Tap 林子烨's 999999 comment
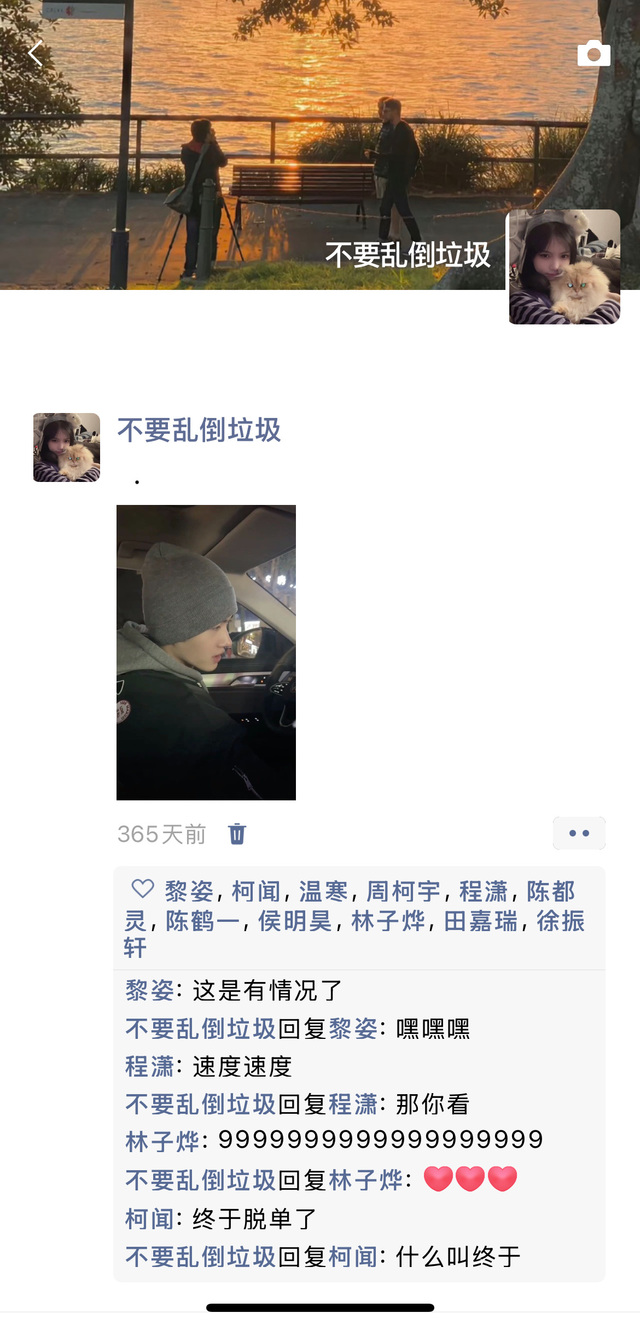Screen dimensions: 640x1325 pos(380,1140)
